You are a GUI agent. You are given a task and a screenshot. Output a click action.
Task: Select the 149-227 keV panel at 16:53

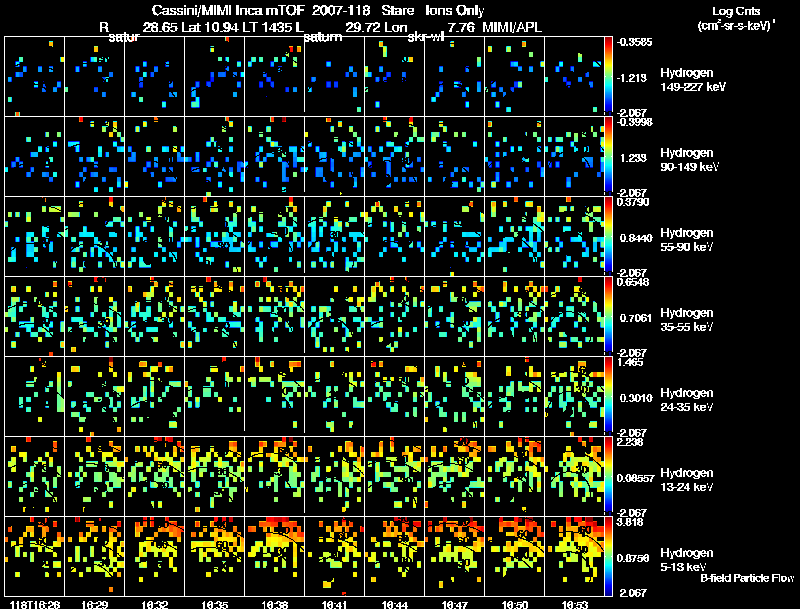(x=574, y=76)
